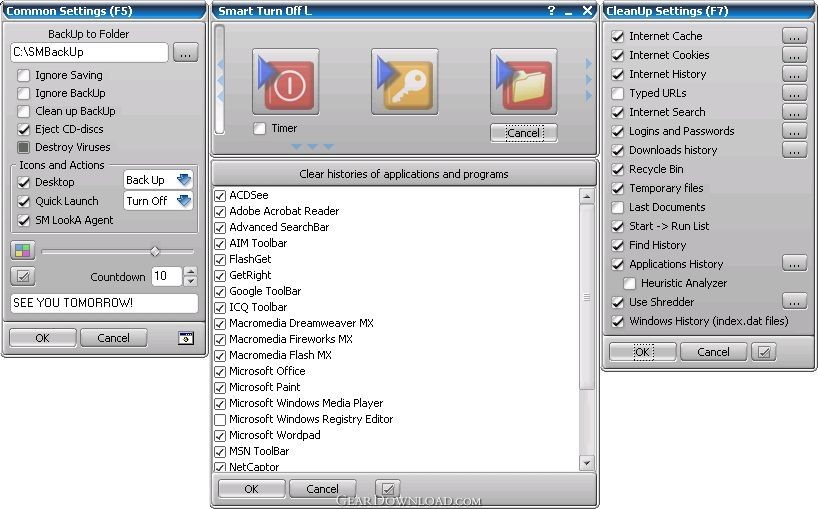Browse for BackUp folder with ellipsis button
The width and height of the screenshot is (818, 509).
pyautogui.click(x=186, y=53)
